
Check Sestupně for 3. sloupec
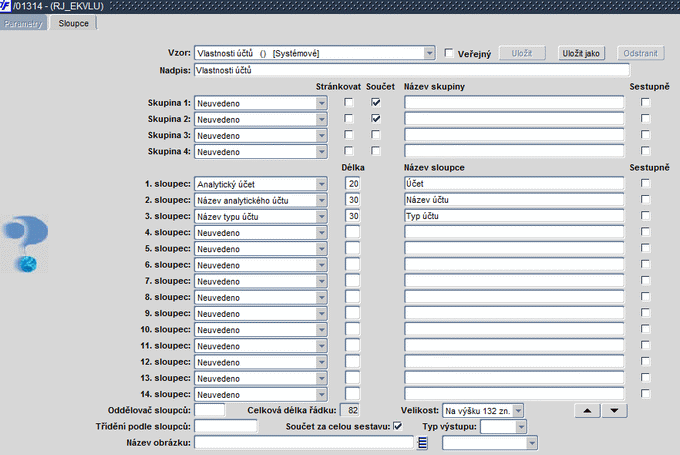click(x=645, y=216)
